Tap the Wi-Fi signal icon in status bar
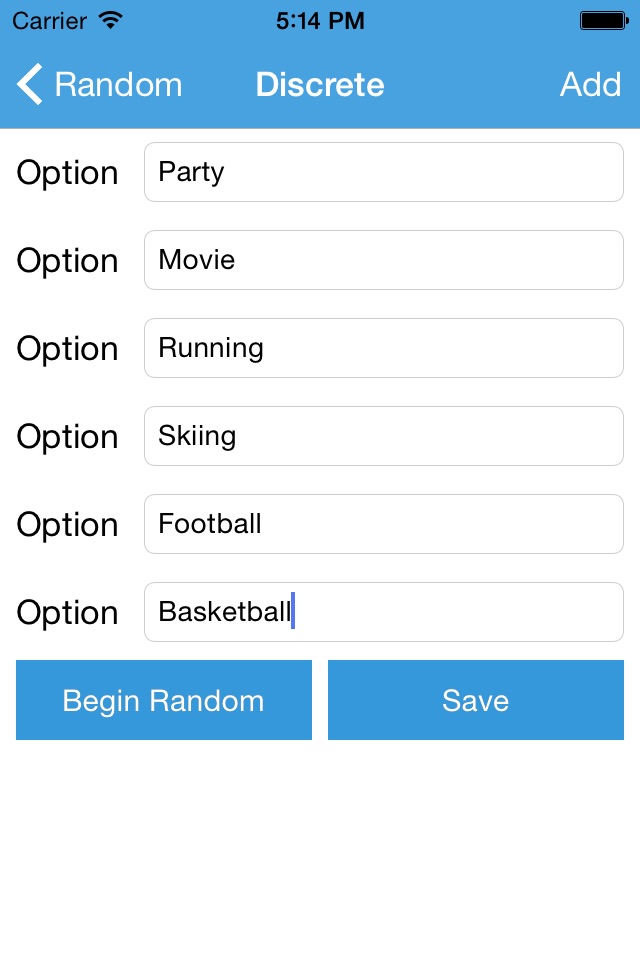The image size is (640, 960). click(x=111, y=21)
